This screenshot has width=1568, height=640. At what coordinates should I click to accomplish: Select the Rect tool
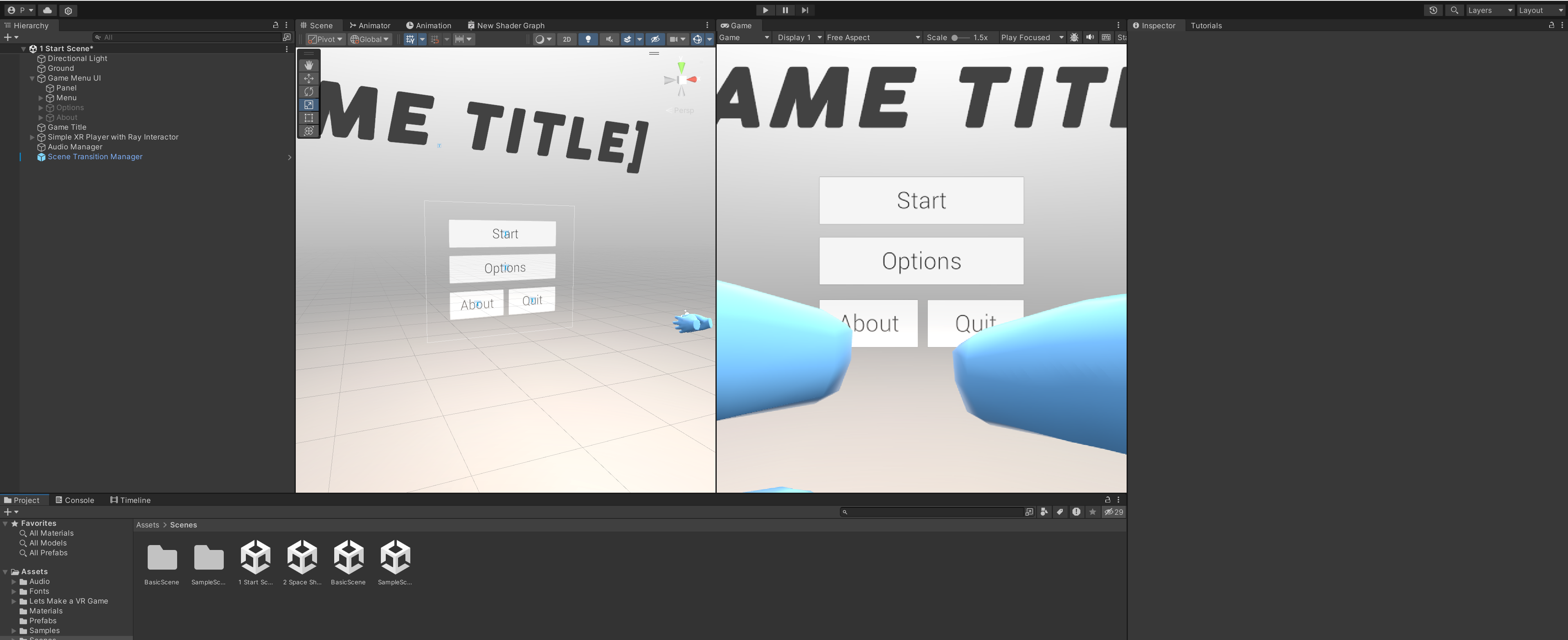point(308,118)
